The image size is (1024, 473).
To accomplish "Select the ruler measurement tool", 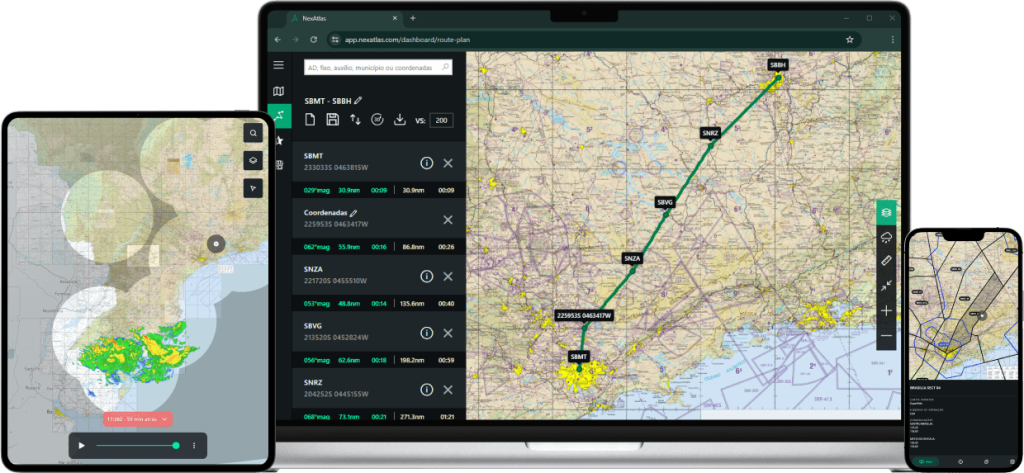I will [886, 261].
